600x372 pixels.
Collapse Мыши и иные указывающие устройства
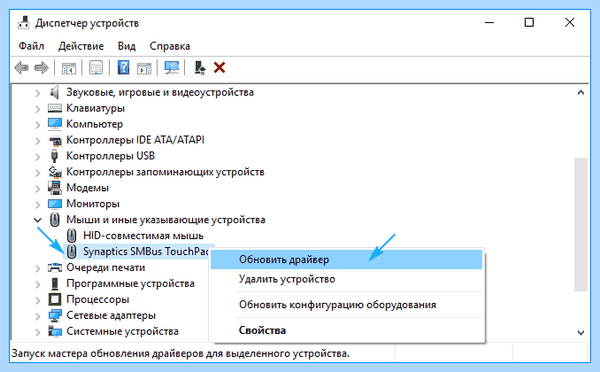click(38, 220)
